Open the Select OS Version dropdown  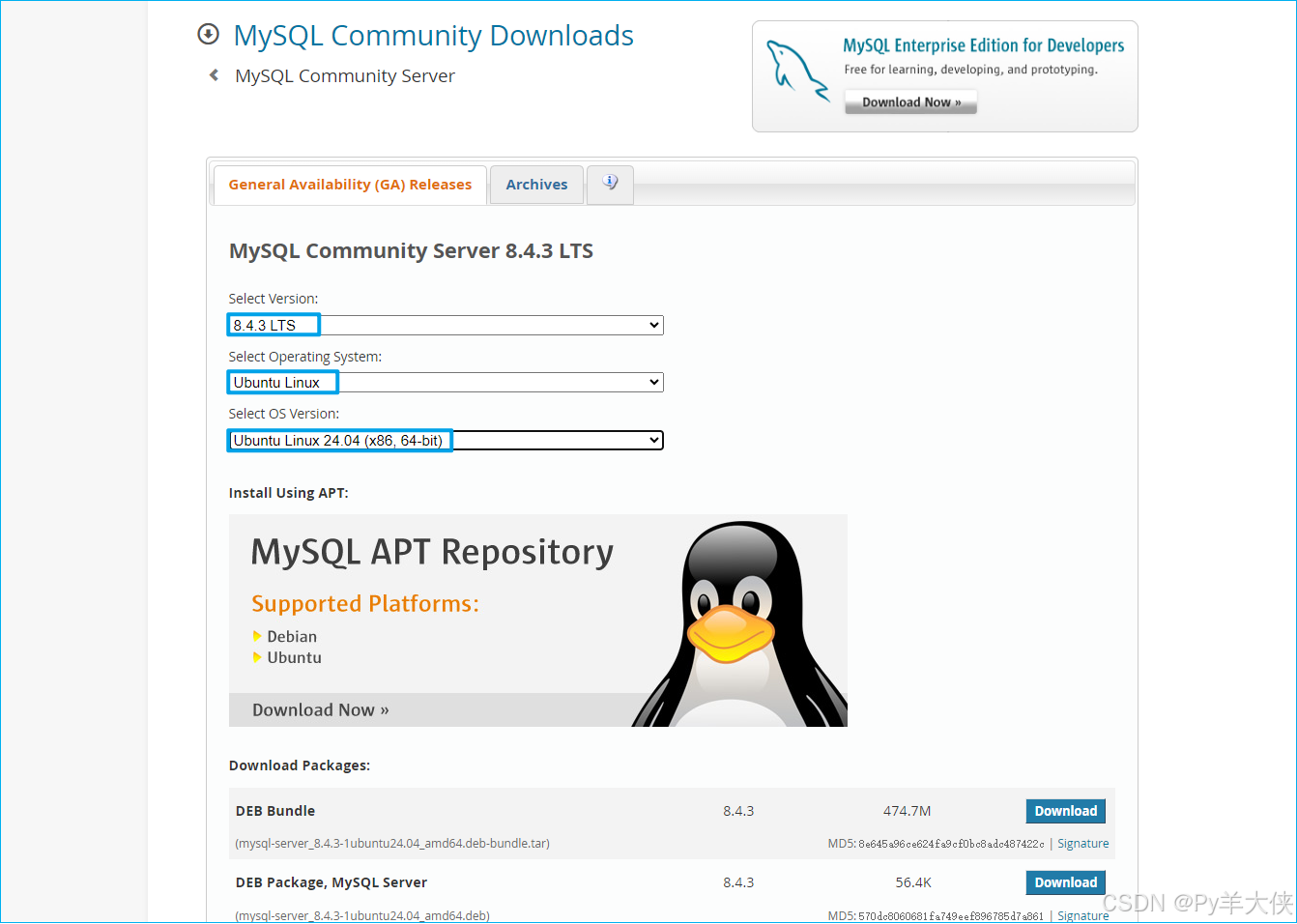pyautogui.click(x=446, y=441)
